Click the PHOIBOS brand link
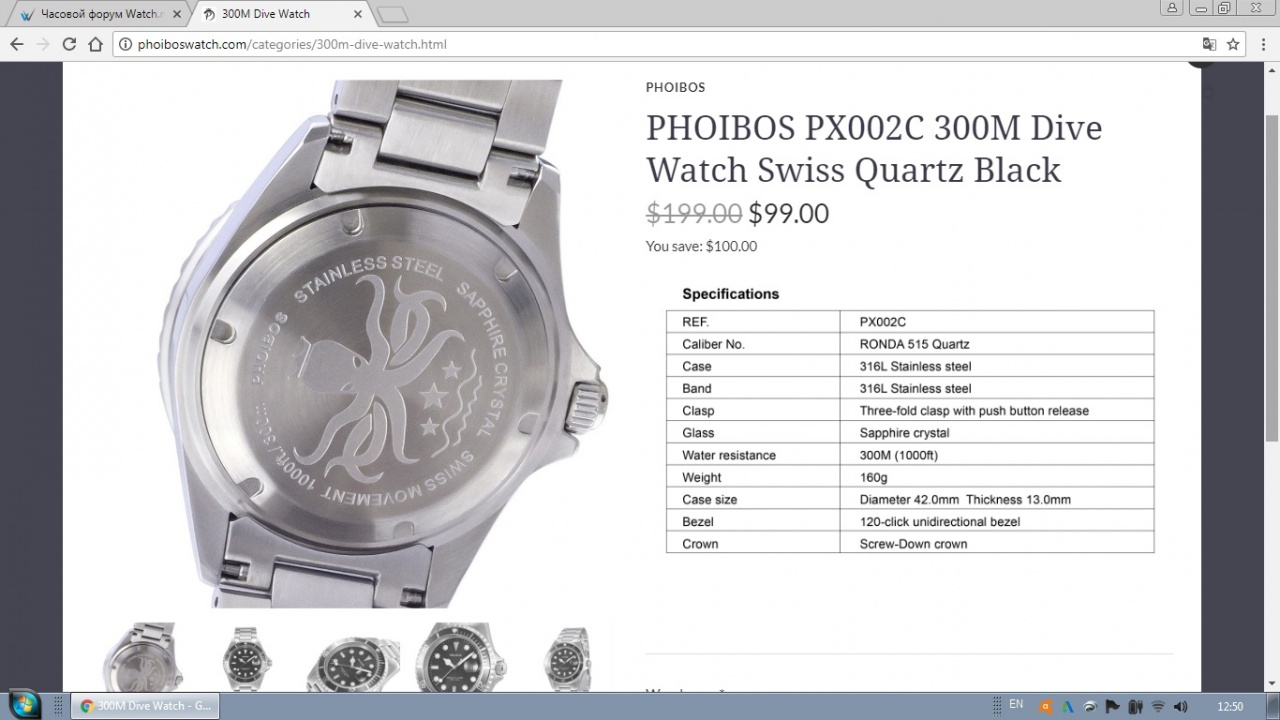The image size is (1280, 720). [x=675, y=87]
